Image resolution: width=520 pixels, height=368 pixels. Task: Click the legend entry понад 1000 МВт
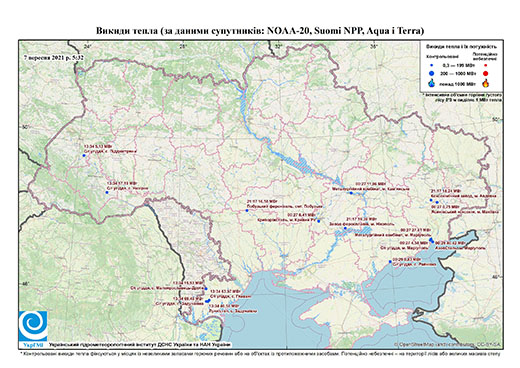(x=457, y=83)
